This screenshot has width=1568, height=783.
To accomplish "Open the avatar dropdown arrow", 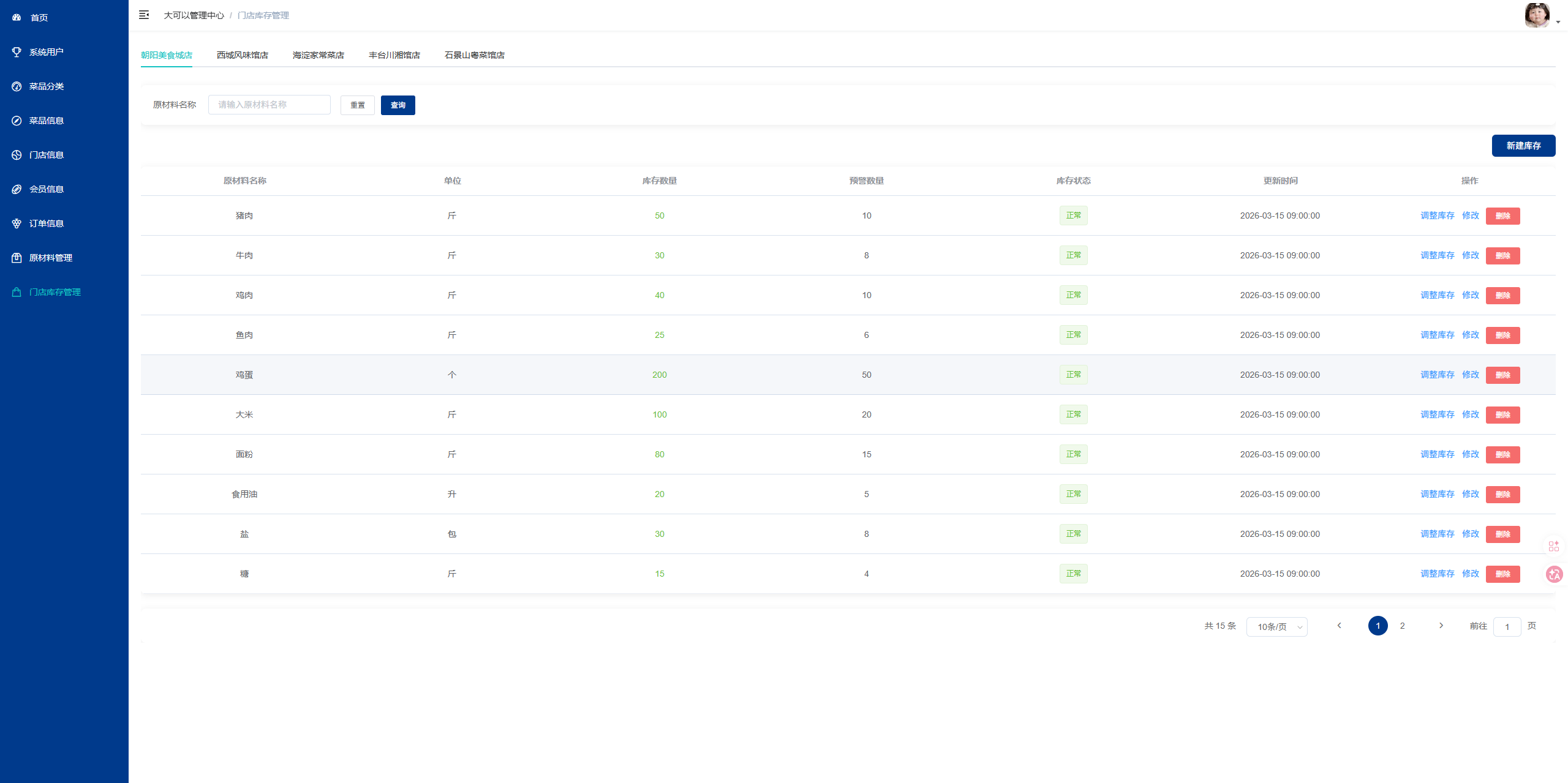I will 1558,22.
